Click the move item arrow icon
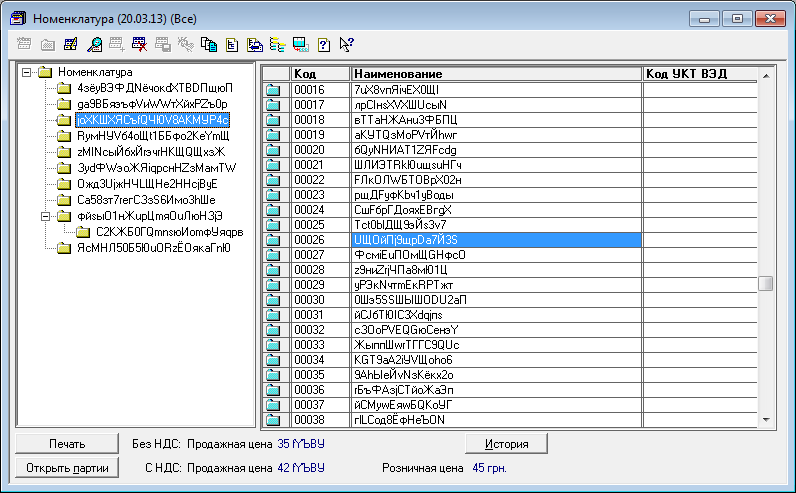 (255, 45)
